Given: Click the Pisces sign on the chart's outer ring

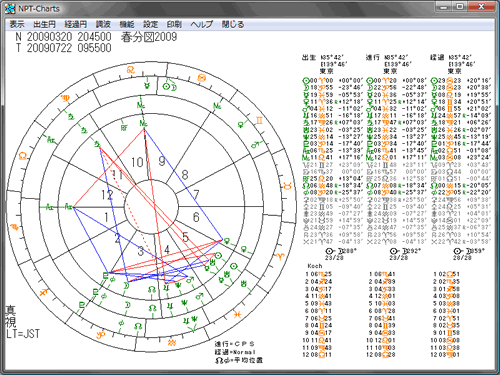Looking at the screenshot, I should click(237, 314).
